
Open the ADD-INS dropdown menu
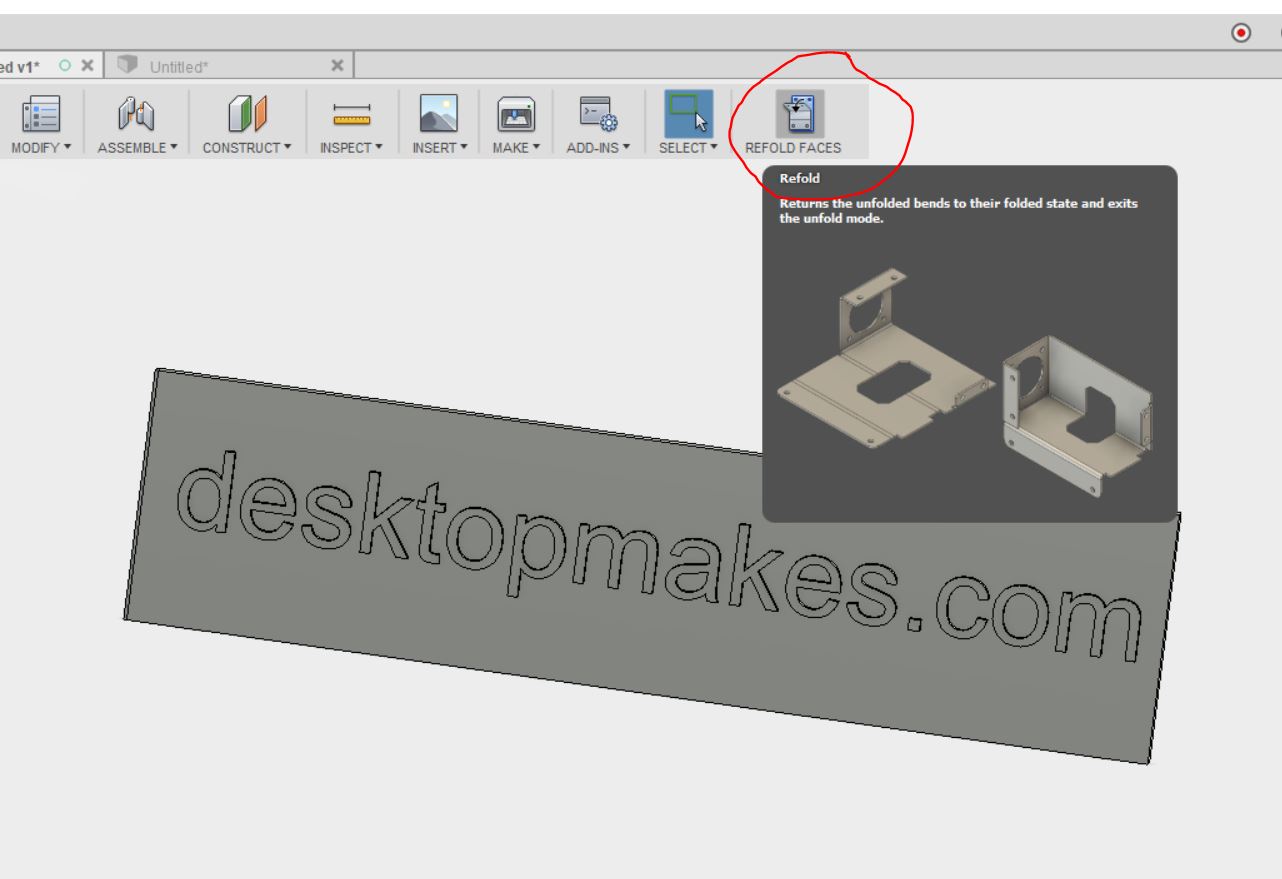point(598,148)
